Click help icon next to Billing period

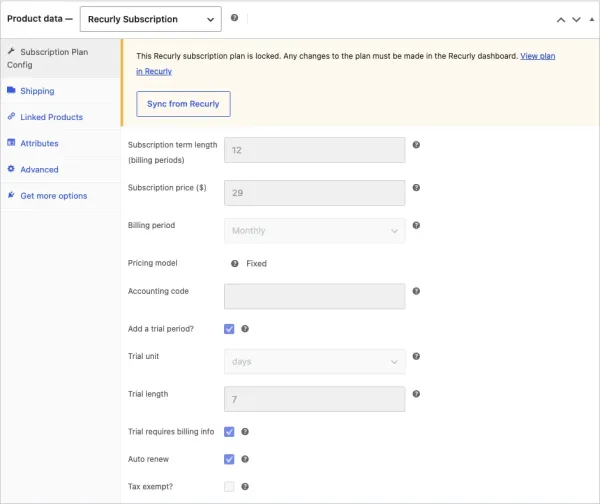click(x=416, y=225)
